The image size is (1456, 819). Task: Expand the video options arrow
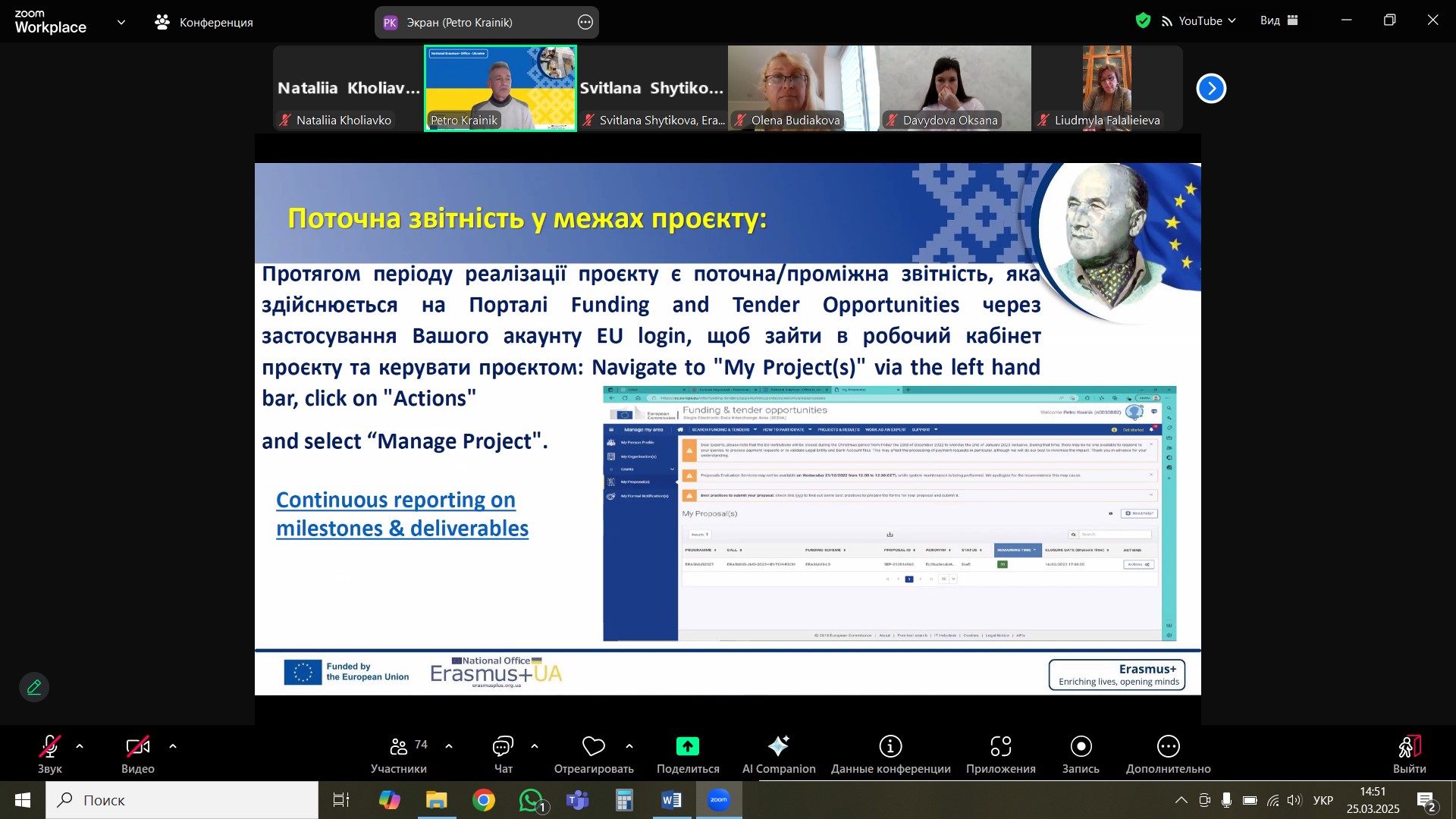point(173,747)
